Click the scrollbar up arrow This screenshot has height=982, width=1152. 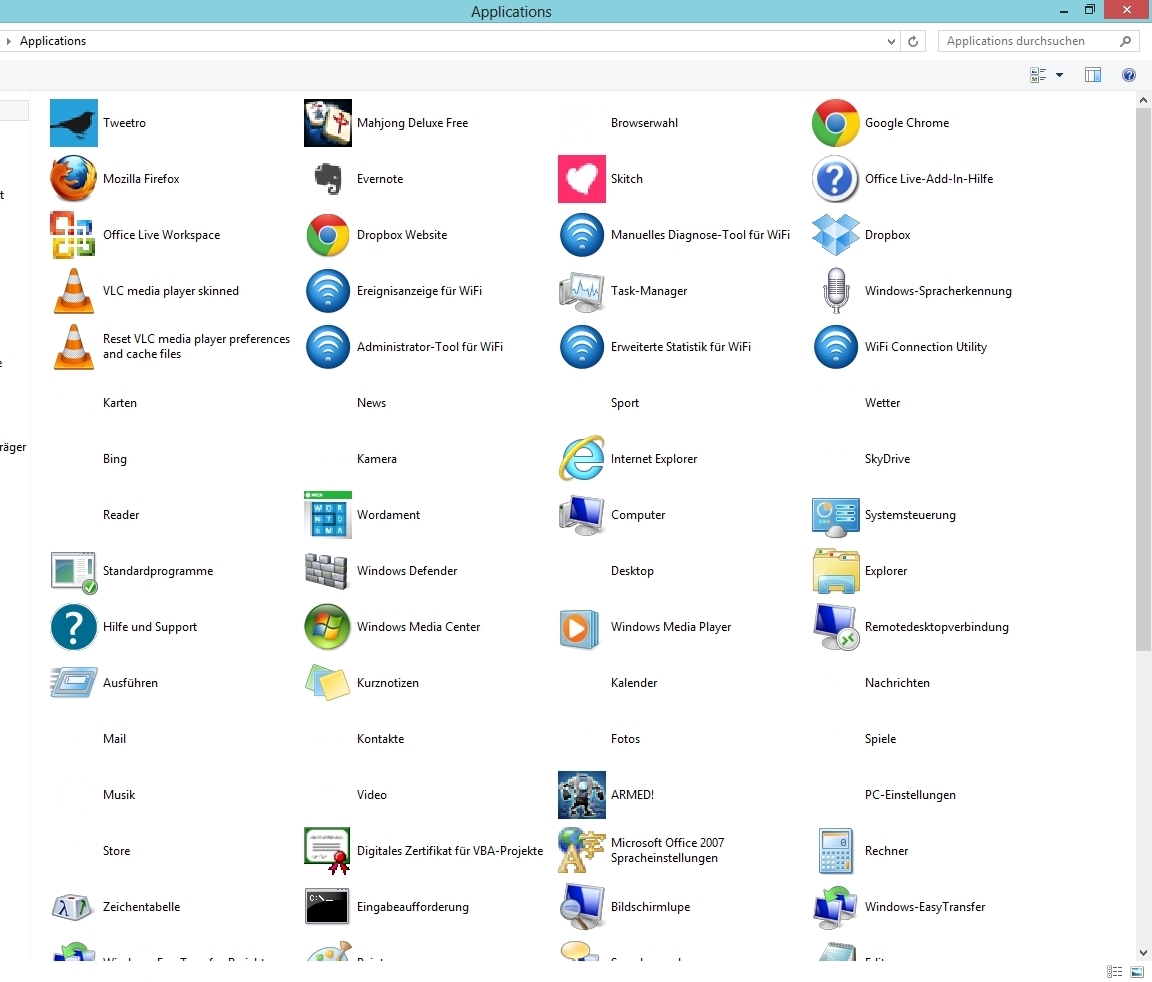(x=1142, y=100)
